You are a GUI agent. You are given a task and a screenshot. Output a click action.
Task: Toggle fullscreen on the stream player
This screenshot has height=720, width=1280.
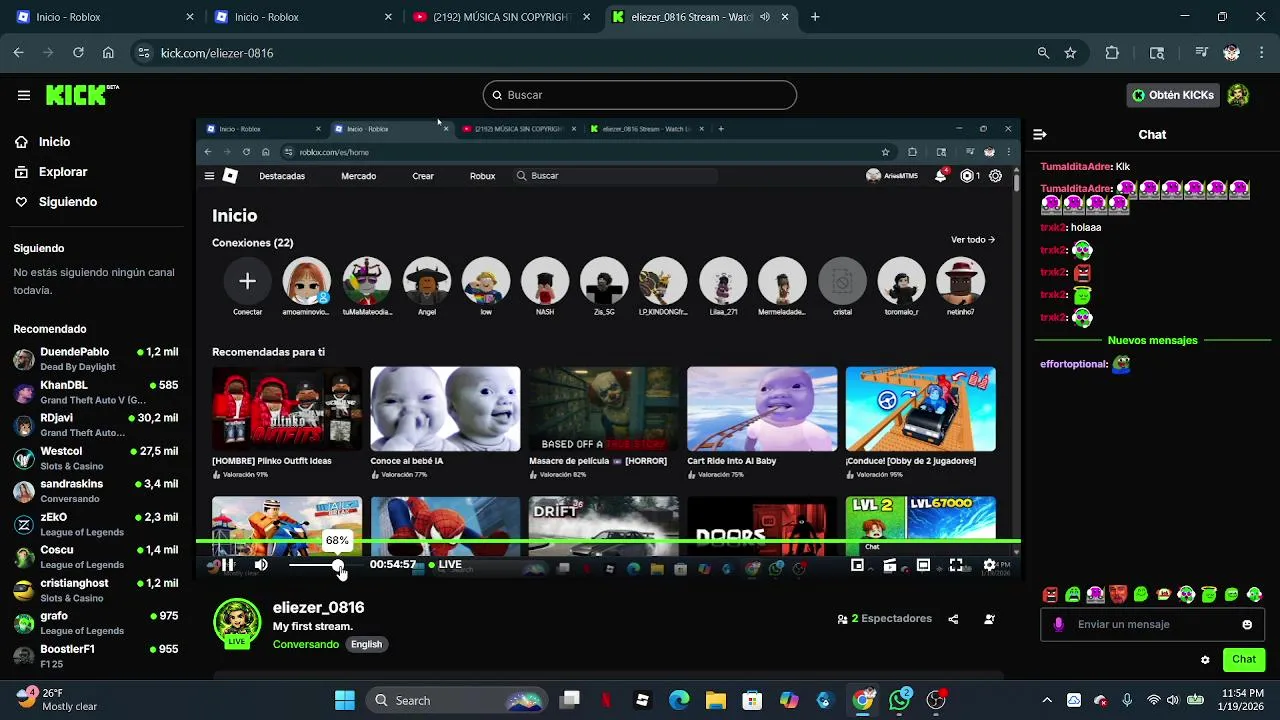click(x=956, y=565)
